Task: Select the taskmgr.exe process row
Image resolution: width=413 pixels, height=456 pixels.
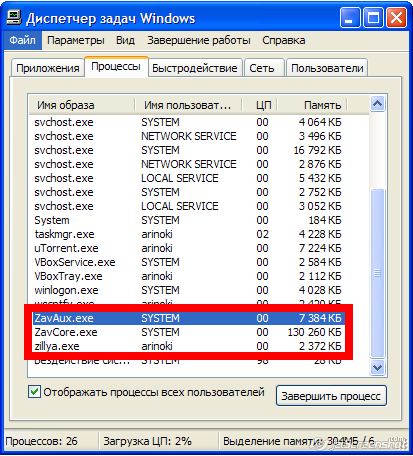Action: point(188,234)
